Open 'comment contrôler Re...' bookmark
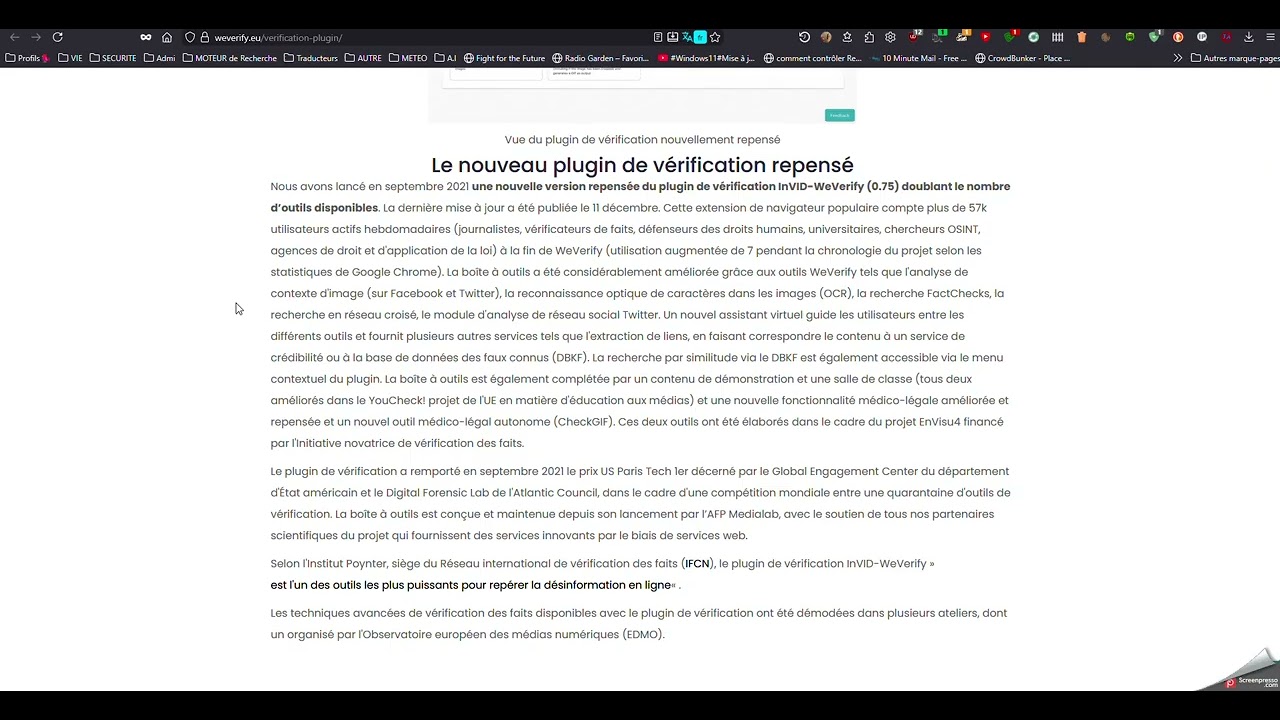Viewport: 1280px width, 720px height. click(812, 58)
